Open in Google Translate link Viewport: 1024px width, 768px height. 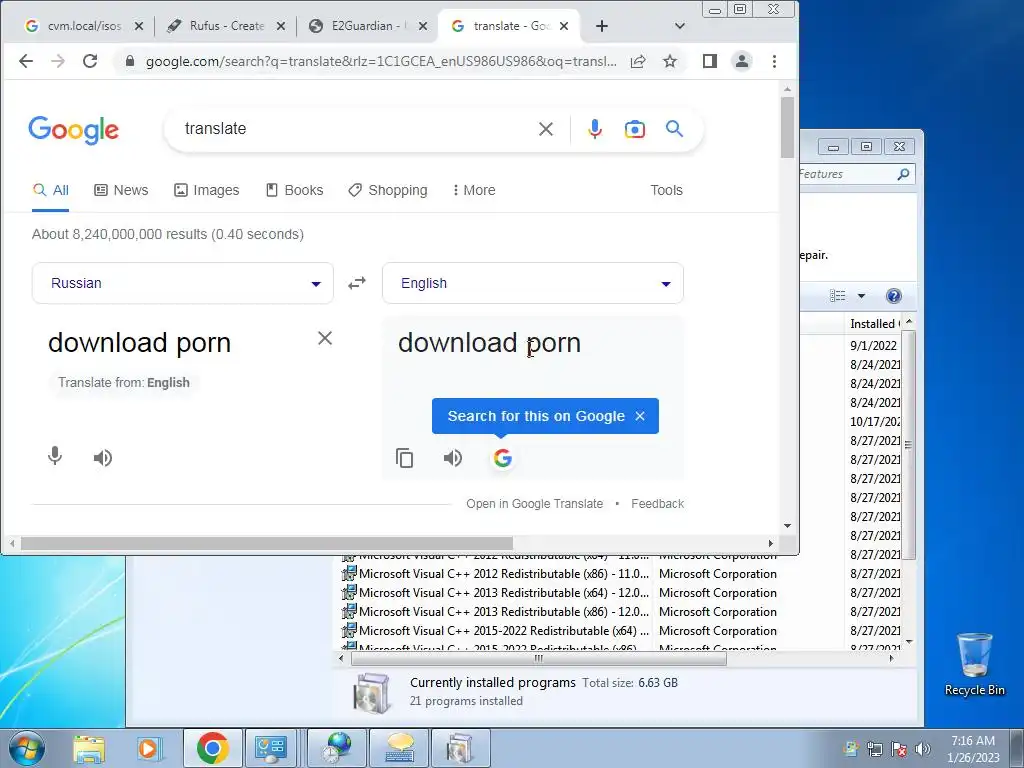(534, 504)
